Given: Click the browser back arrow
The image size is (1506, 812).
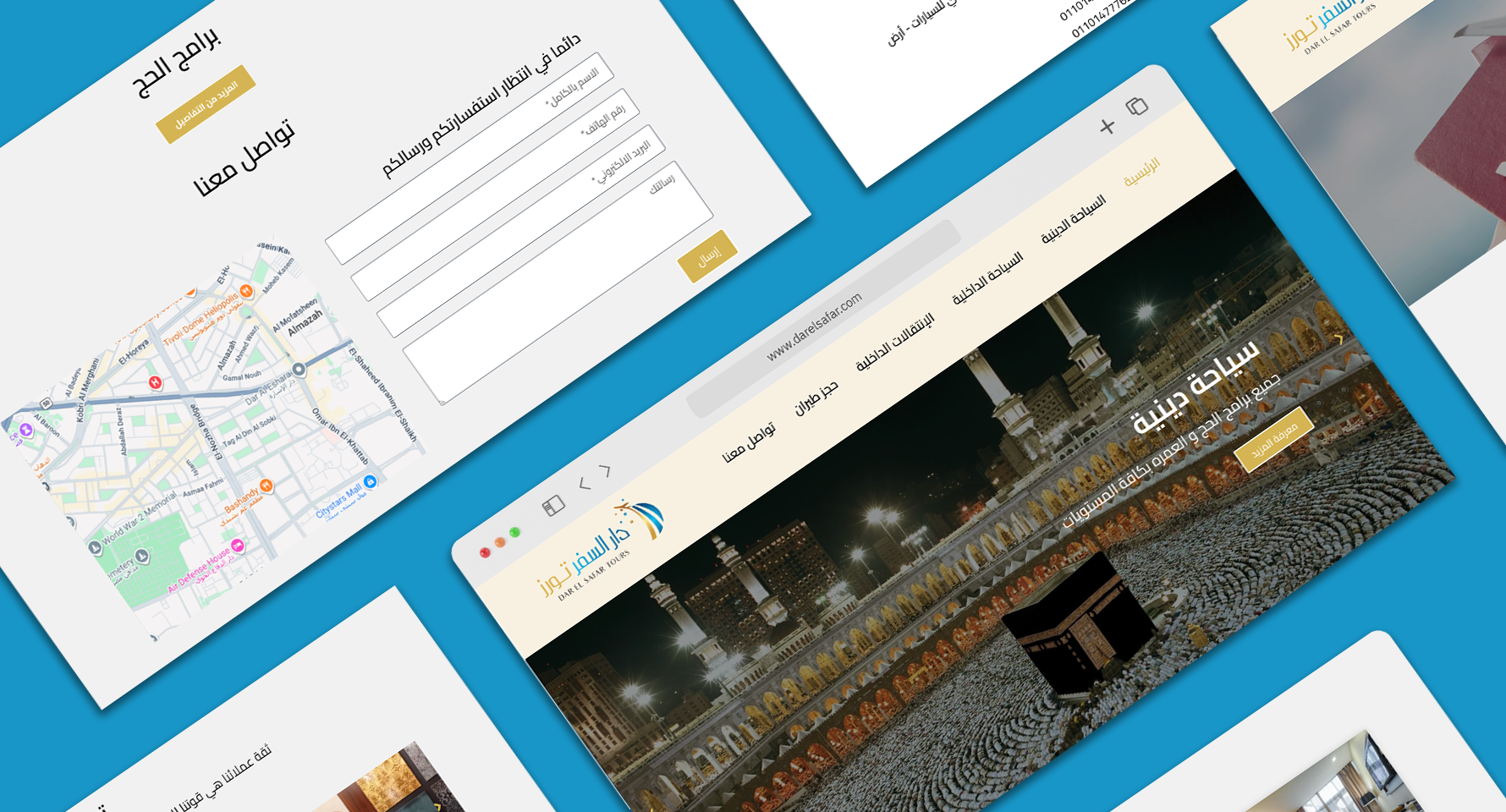Looking at the screenshot, I should tap(584, 484).
